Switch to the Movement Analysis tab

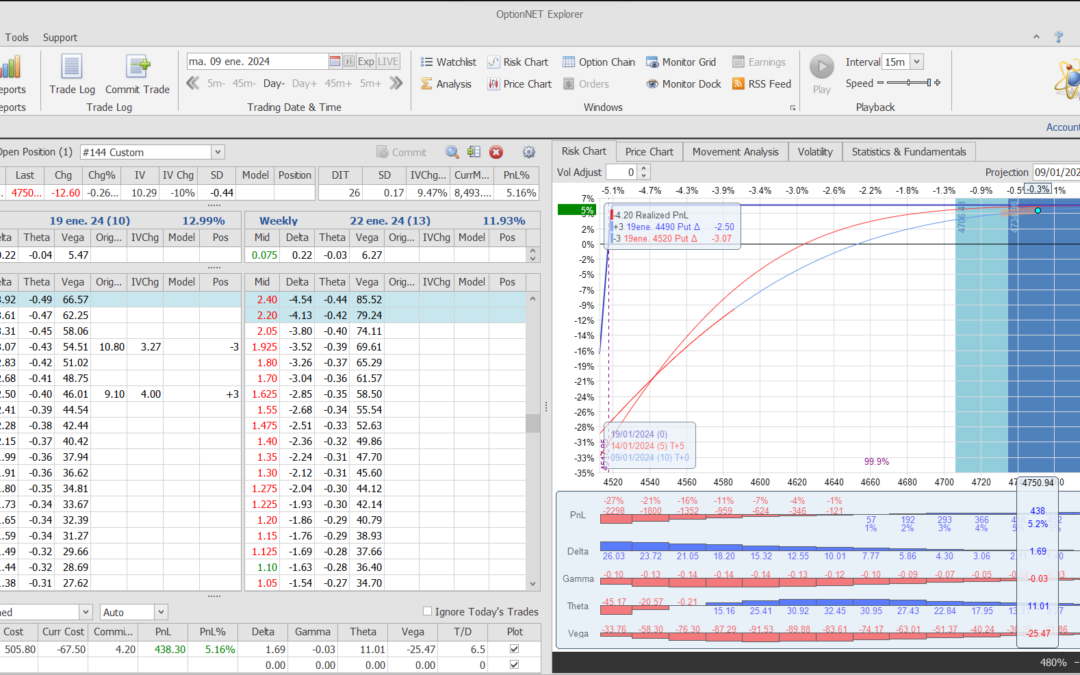pyautogui.click(x=735, y=151)
